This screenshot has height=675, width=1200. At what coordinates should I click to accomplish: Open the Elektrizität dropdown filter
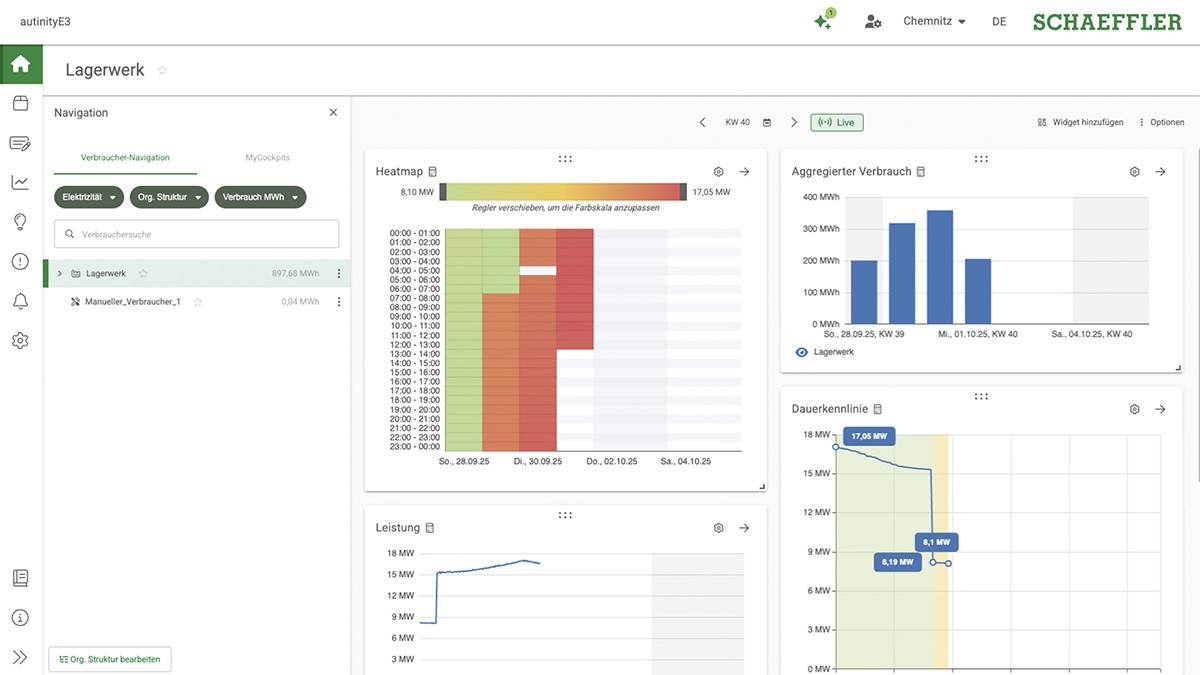pyautogui.click(x=89, y=197)
